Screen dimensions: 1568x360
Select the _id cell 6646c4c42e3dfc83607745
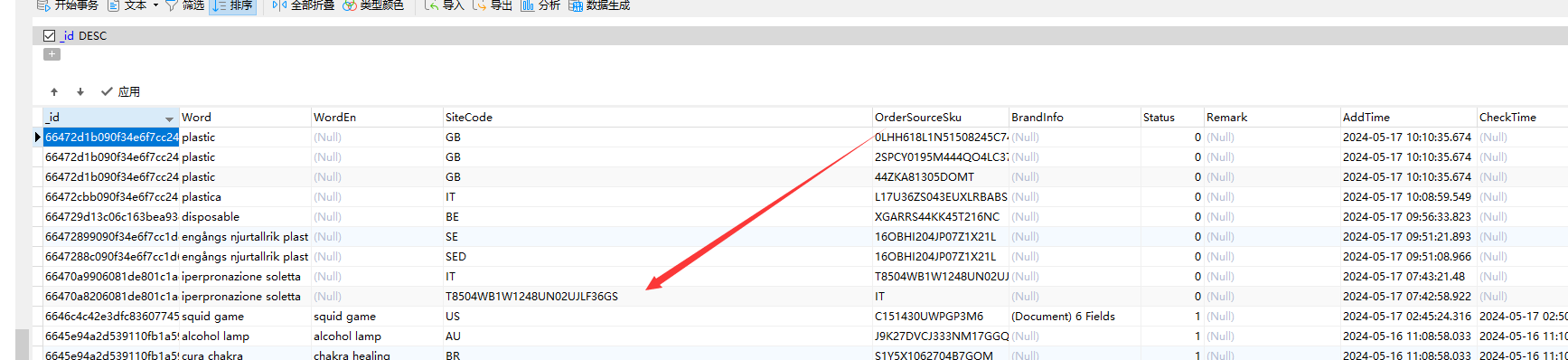(x=111, y=317)
